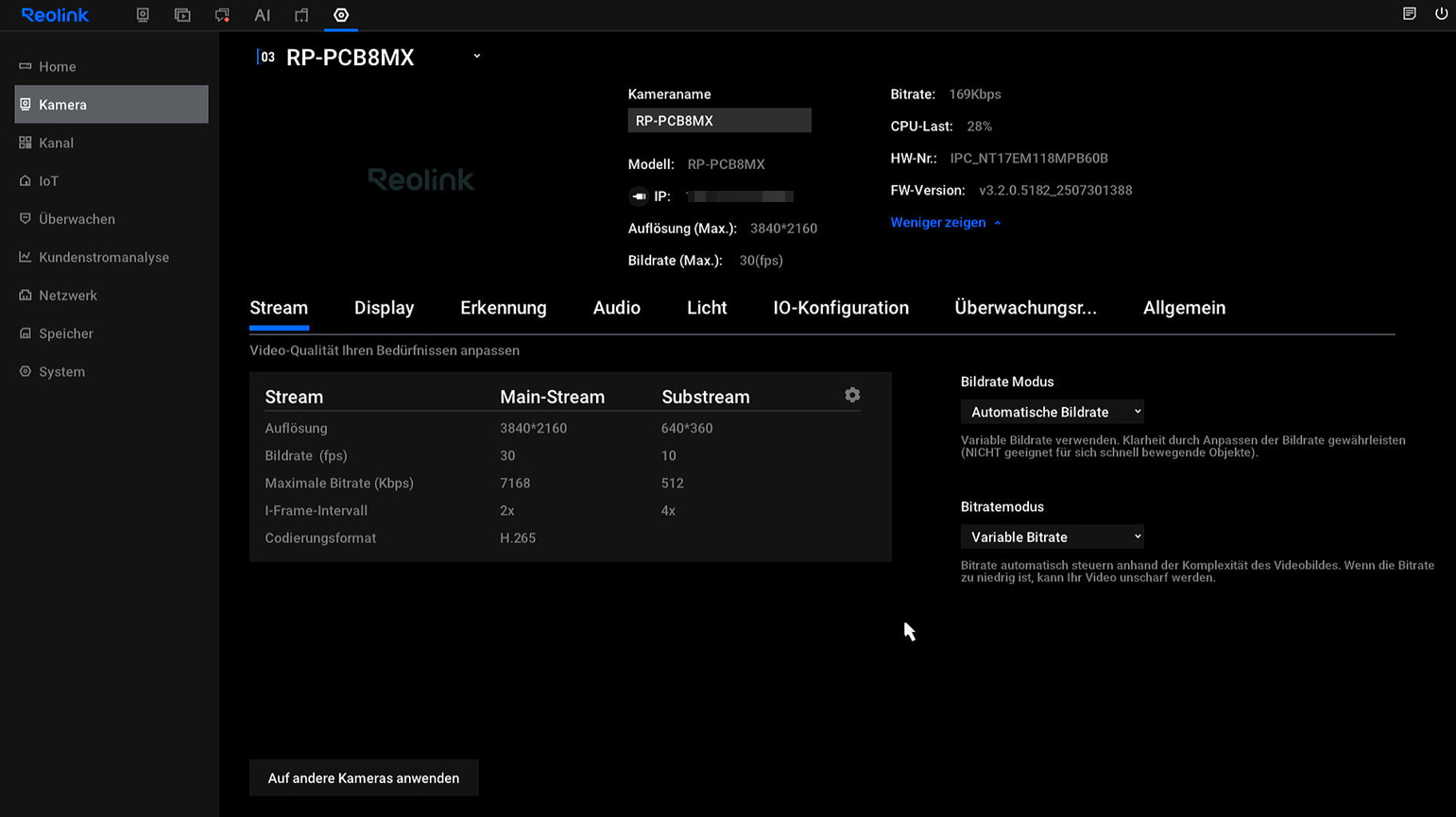Open Speicher in the sidebar
The width and height of the screenshot is (1456, 817).
(111, 333)
